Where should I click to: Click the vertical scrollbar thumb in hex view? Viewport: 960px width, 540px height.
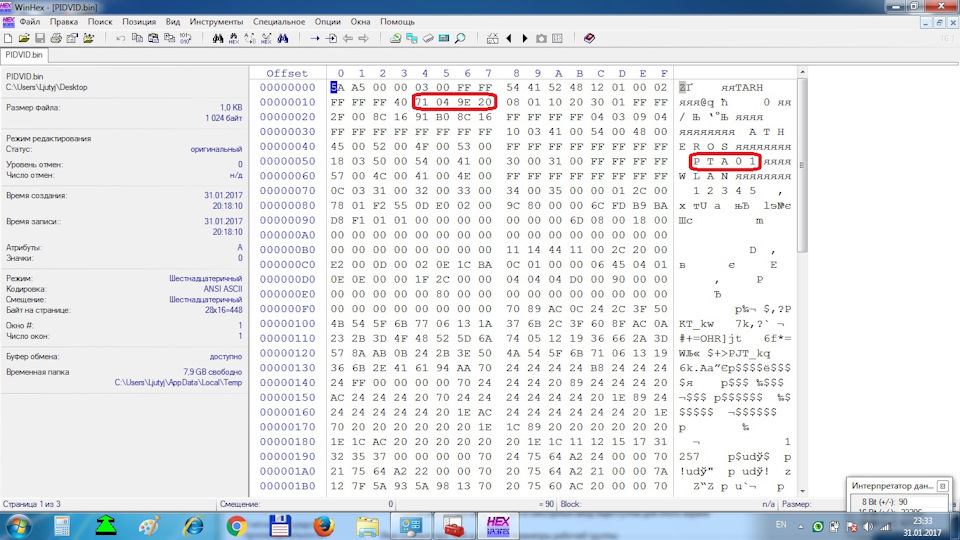802,165
